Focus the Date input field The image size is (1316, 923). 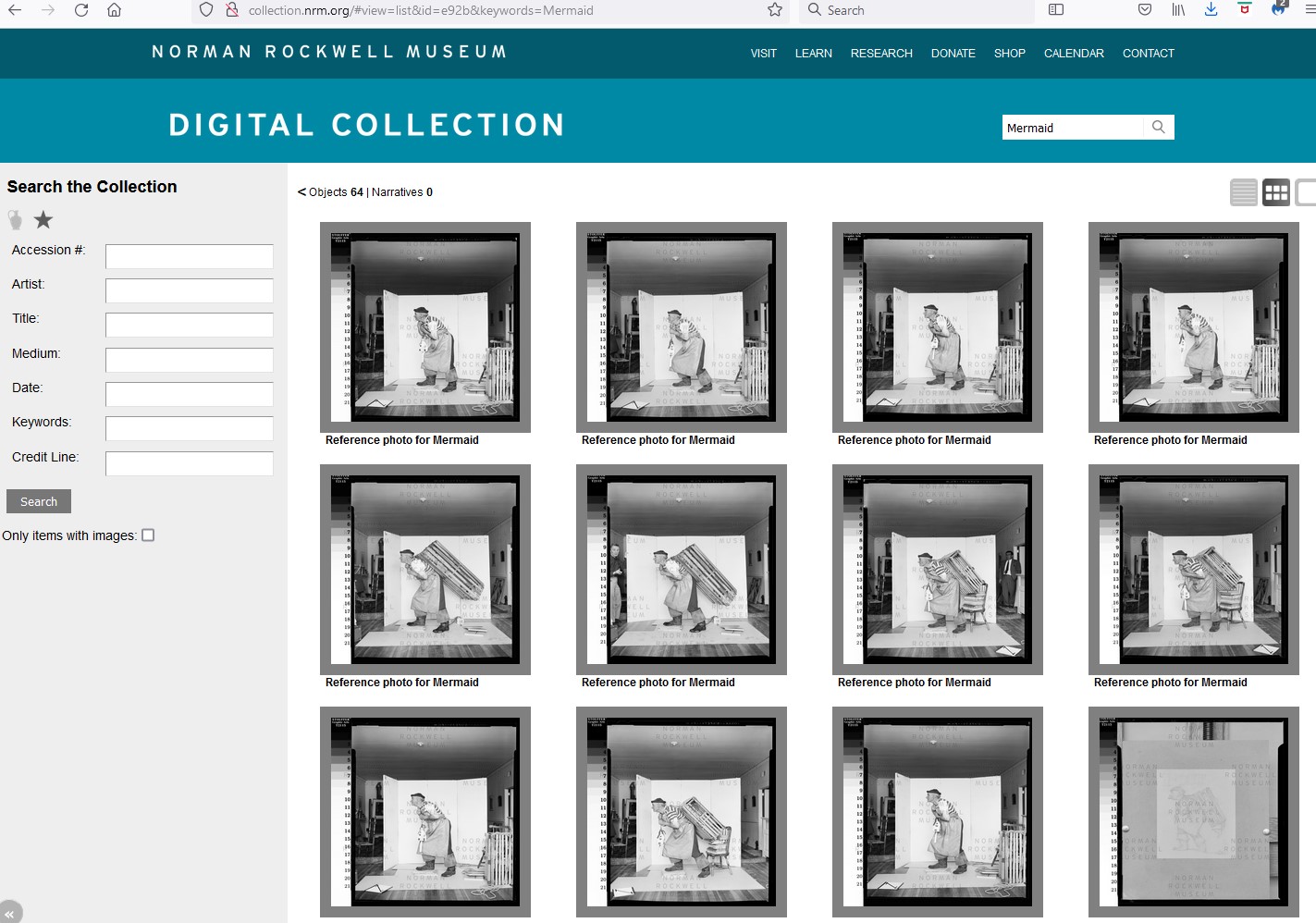coord(190,394)
